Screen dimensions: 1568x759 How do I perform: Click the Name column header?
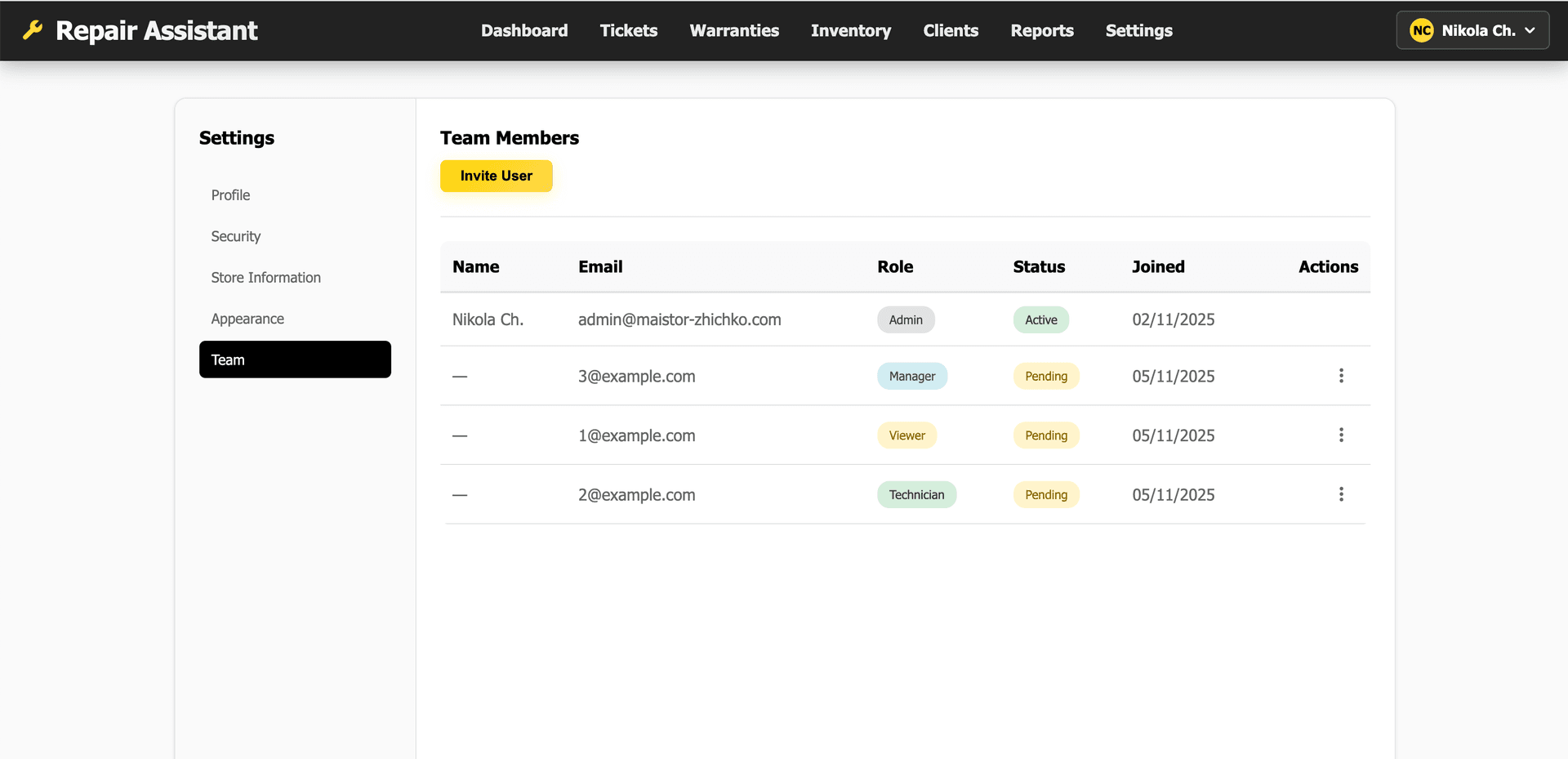click(475, 266)
